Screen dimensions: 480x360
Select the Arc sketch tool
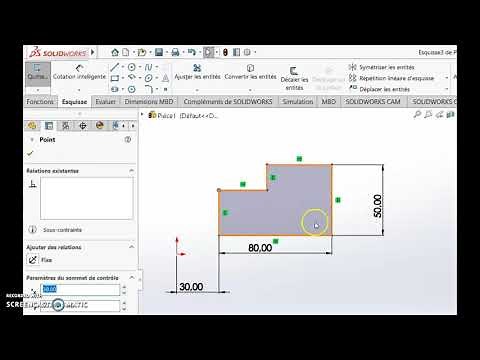point(132,78)
